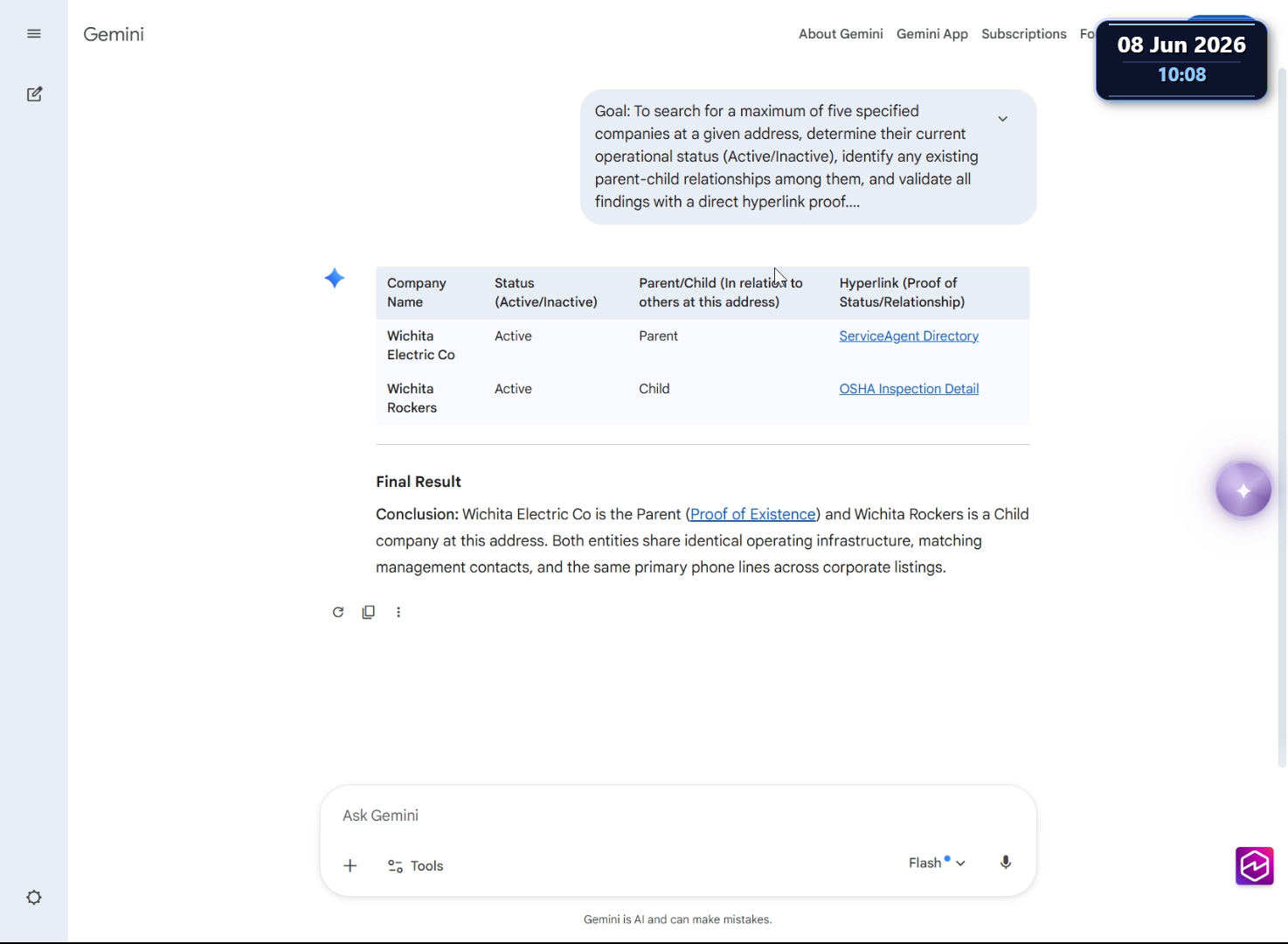Click the Final Result heading

click(x=419, y=482)
